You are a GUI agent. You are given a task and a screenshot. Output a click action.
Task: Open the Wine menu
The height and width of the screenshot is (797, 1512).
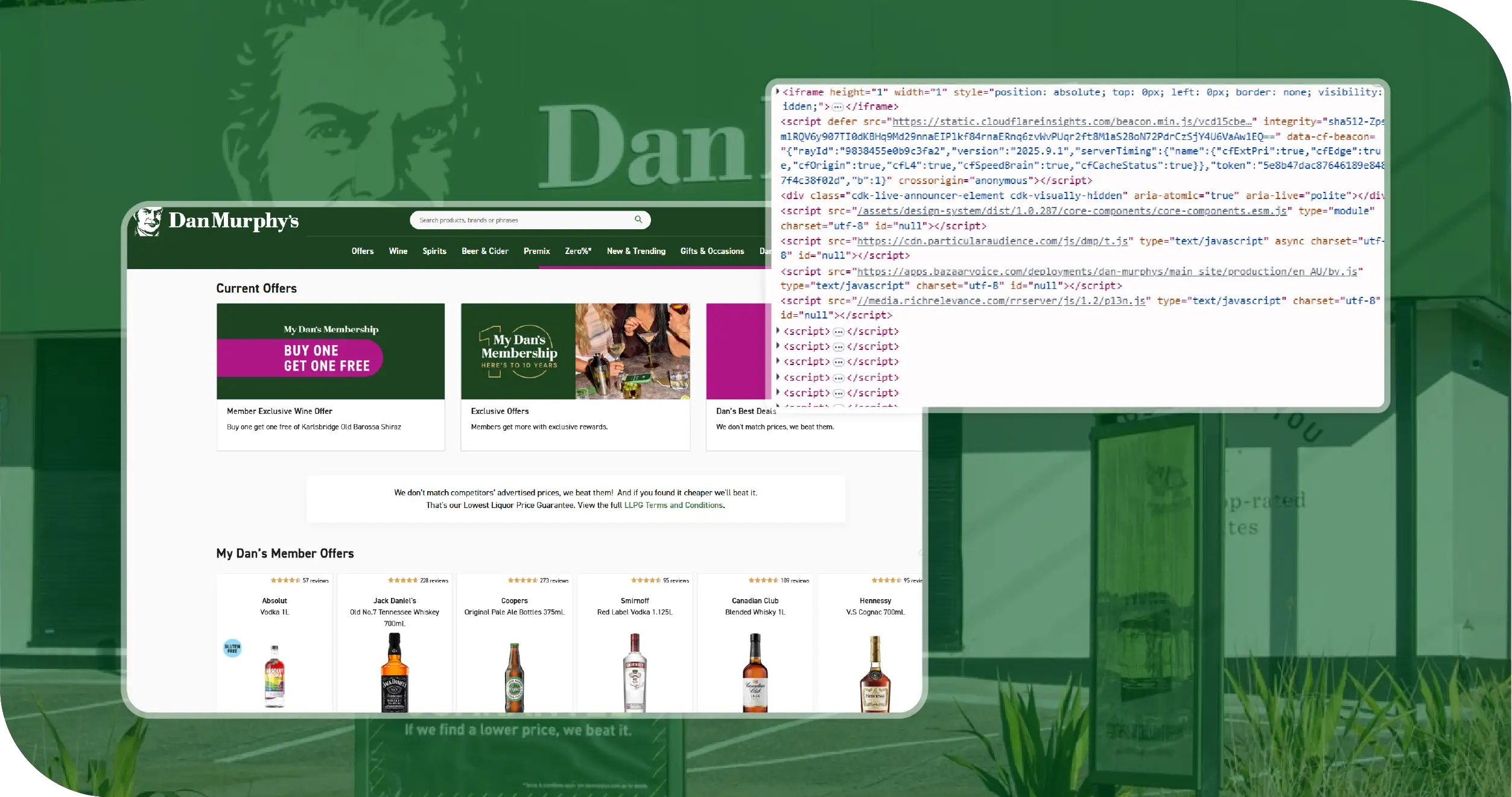398,251
